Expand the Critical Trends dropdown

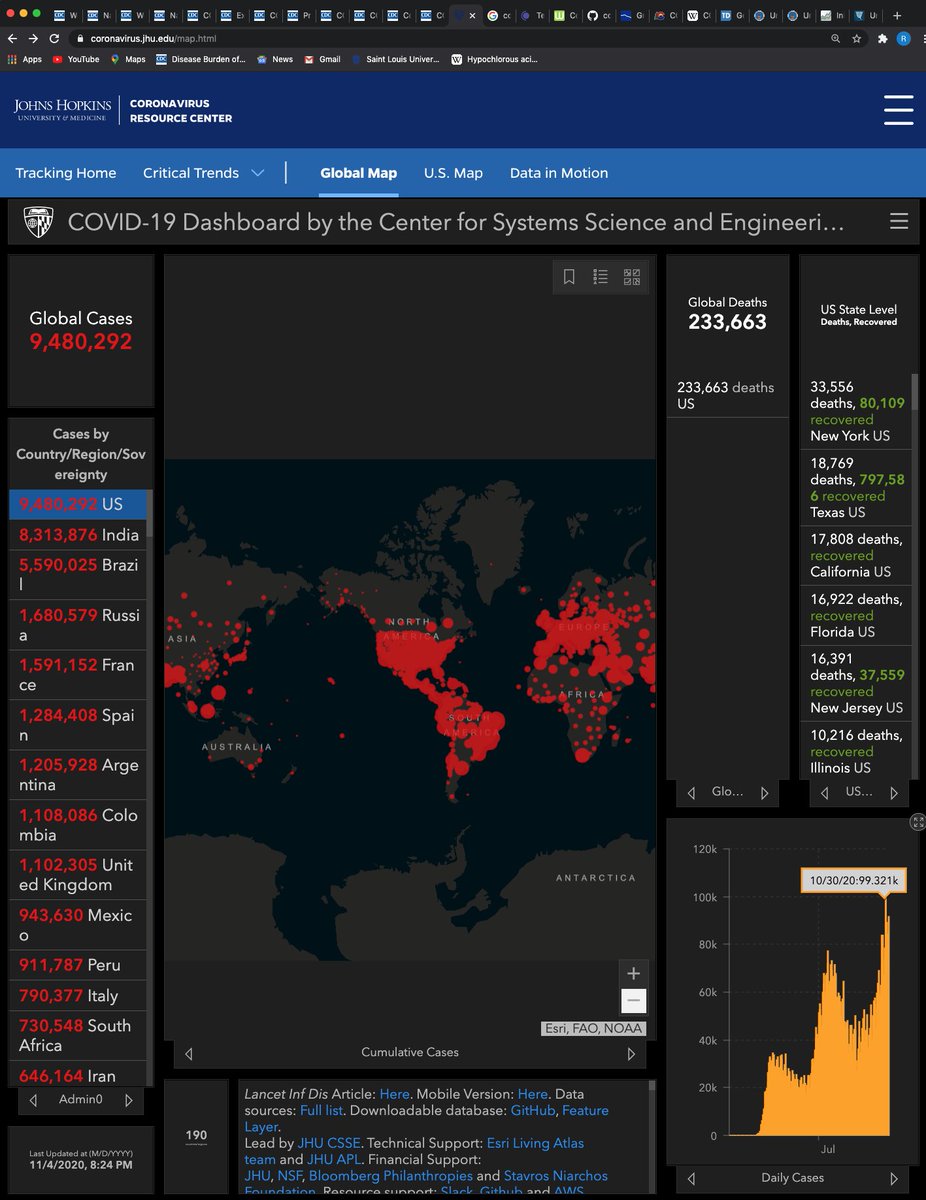click(204, 173)
